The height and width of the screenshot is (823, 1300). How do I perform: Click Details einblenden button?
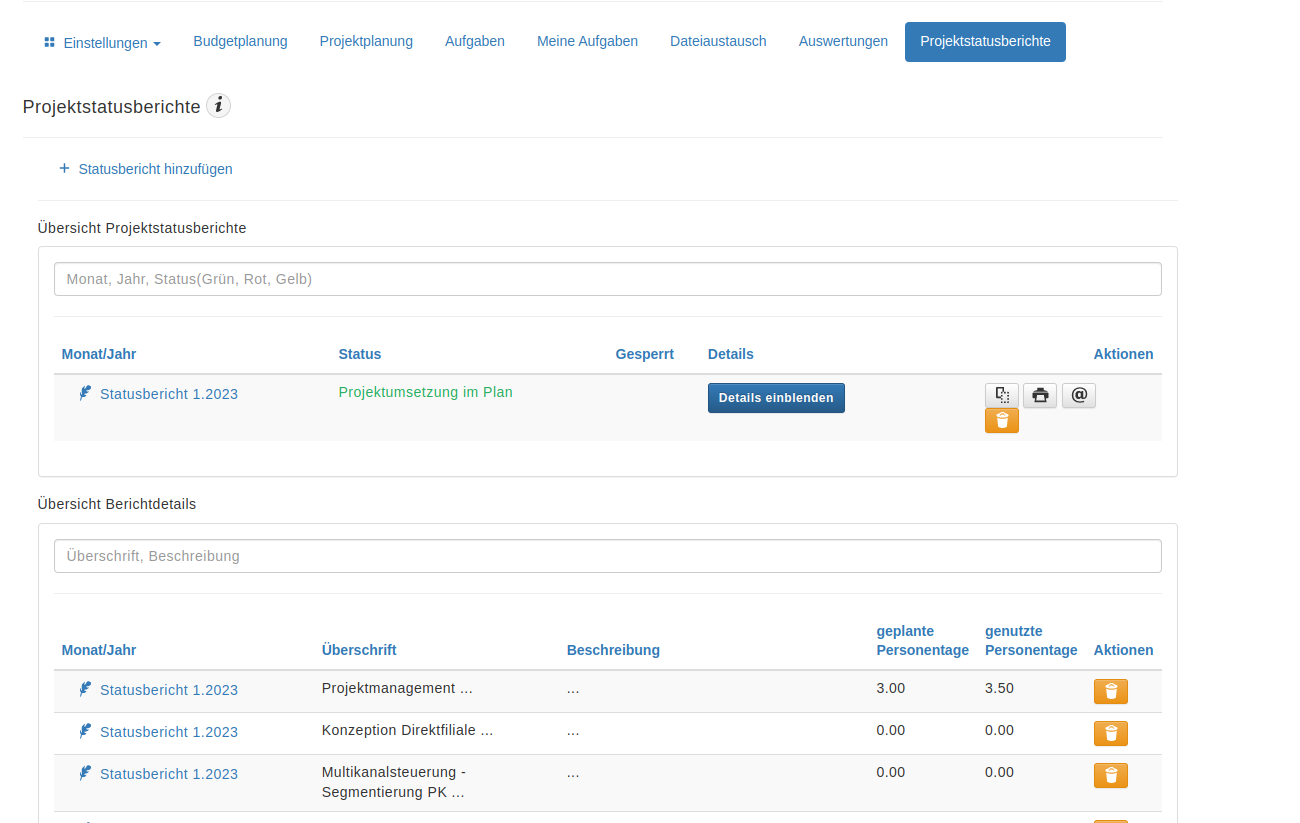coord(776,398)
